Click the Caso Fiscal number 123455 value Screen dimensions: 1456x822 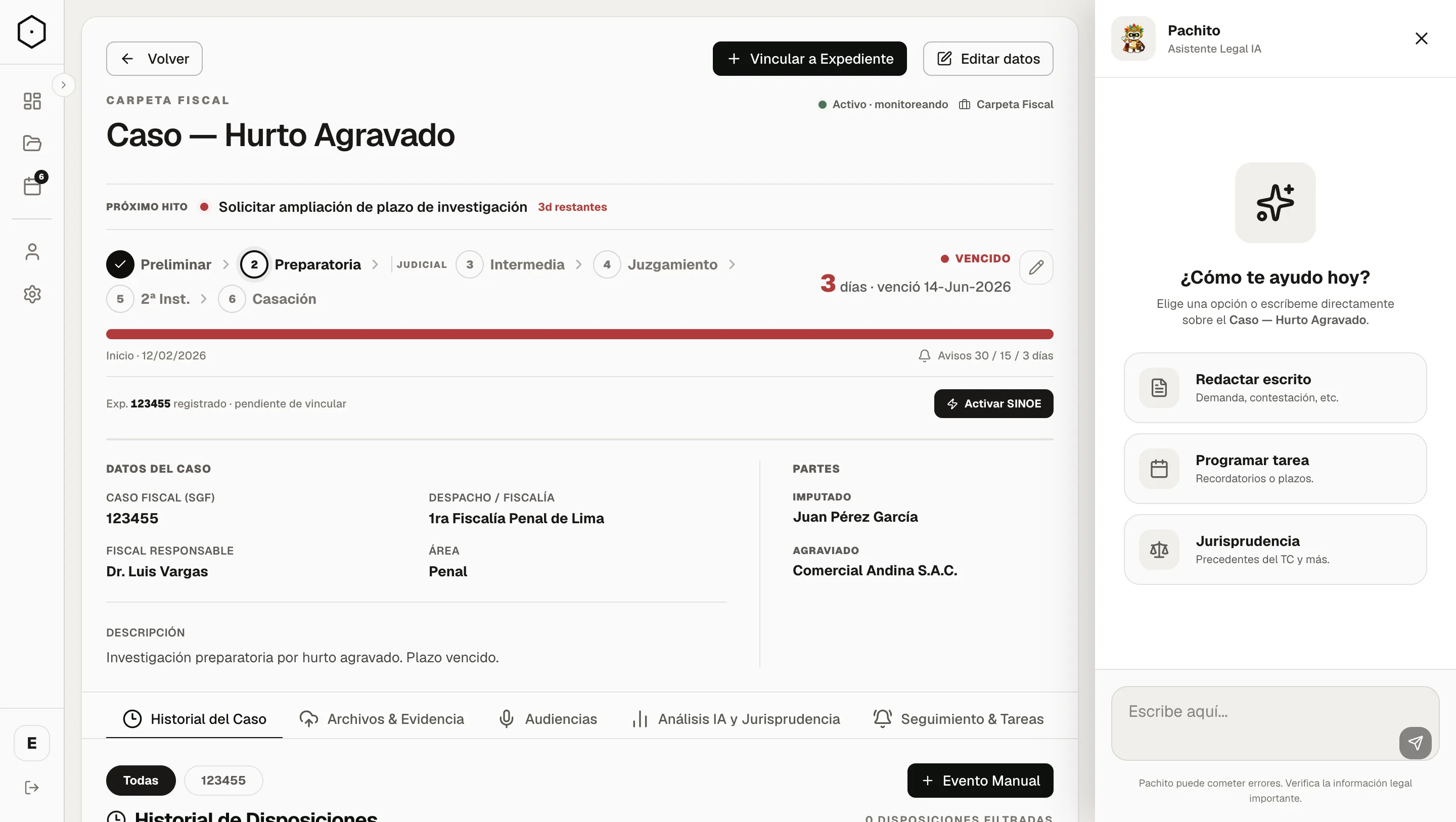132,518
